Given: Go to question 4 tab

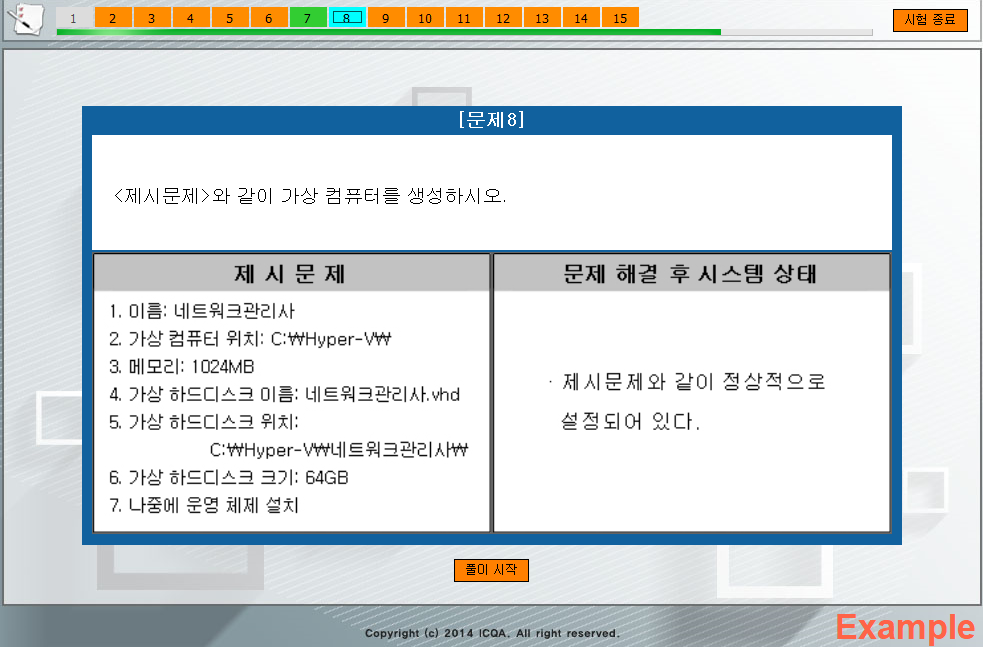Looking at the screenshot, I should pyautogui.click(x=191, y=18).
